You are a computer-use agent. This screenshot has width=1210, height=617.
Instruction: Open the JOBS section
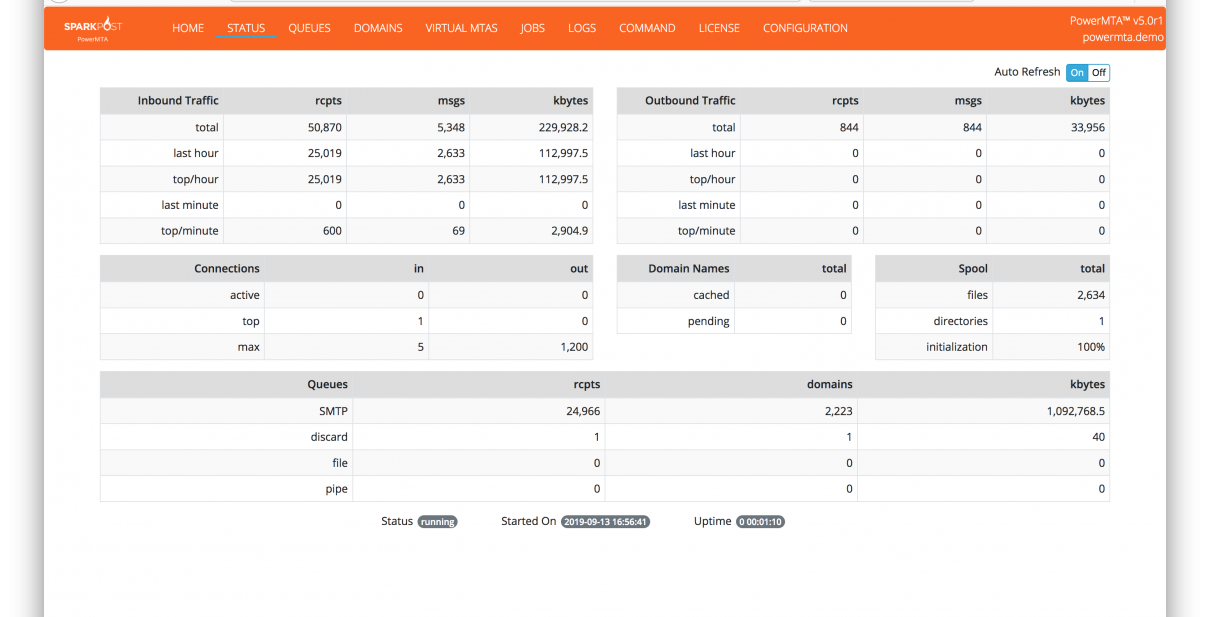point(533,28)
